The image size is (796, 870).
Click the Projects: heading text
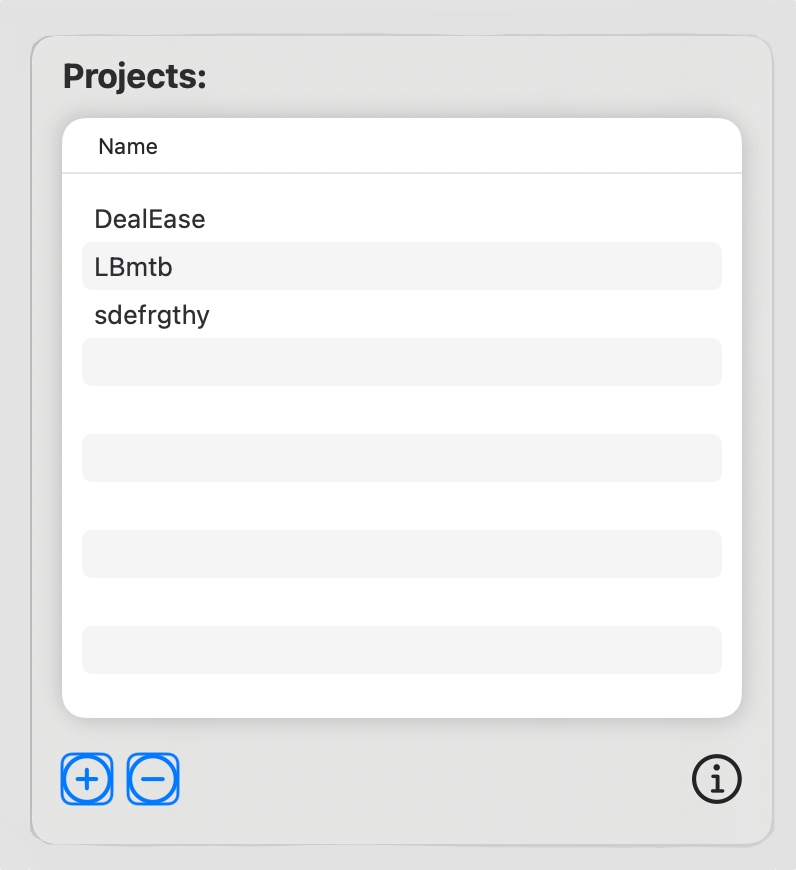pos(134,77)
